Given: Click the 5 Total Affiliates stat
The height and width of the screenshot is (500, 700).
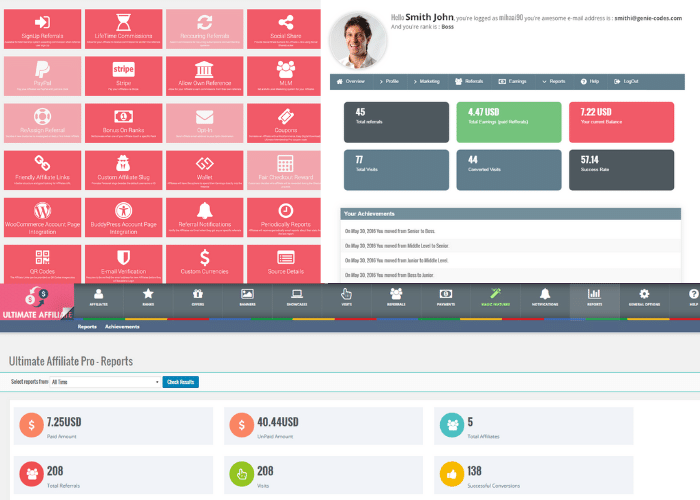Looking at the screenshot, I should (x=533, y=426).
